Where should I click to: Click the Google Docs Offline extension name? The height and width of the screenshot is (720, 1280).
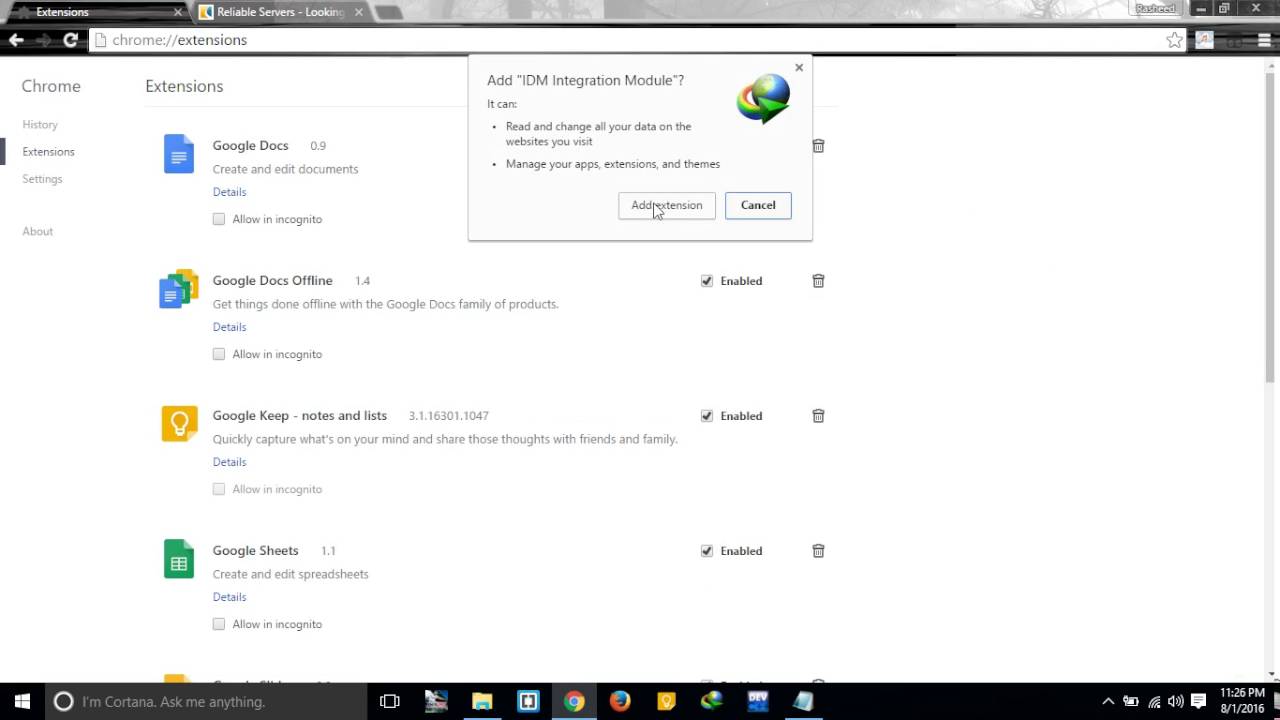pos(272,280)
